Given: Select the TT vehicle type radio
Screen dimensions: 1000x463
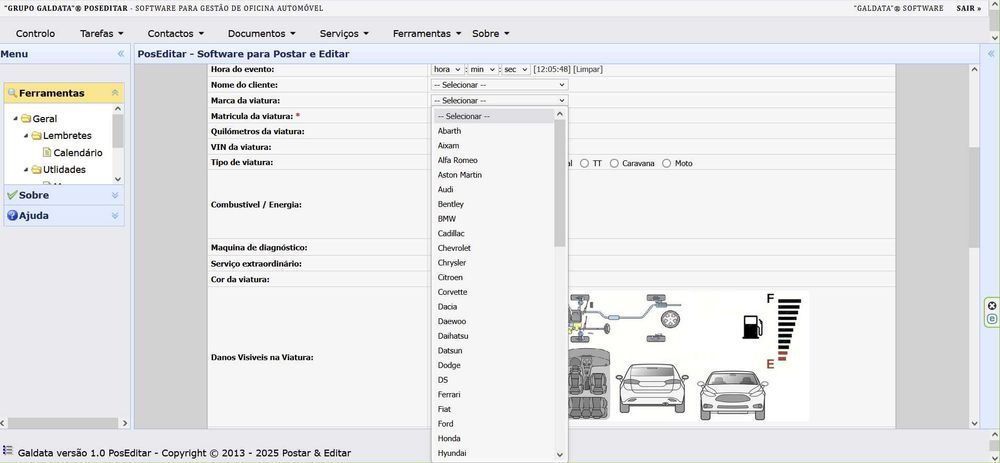Looking at the screenshot, I should coord(585,163).
